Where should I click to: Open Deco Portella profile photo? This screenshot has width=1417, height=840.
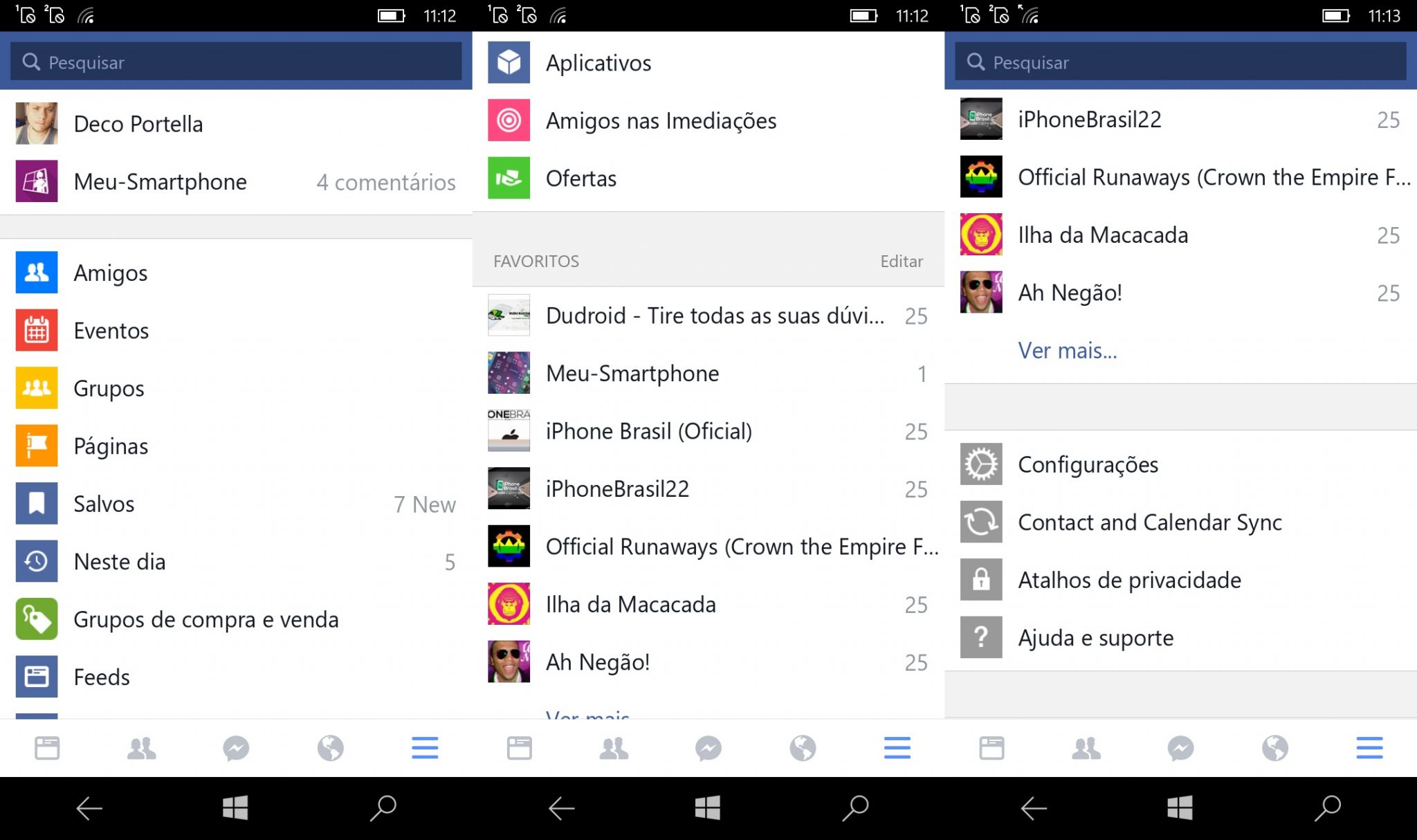[x=36, y=123]
